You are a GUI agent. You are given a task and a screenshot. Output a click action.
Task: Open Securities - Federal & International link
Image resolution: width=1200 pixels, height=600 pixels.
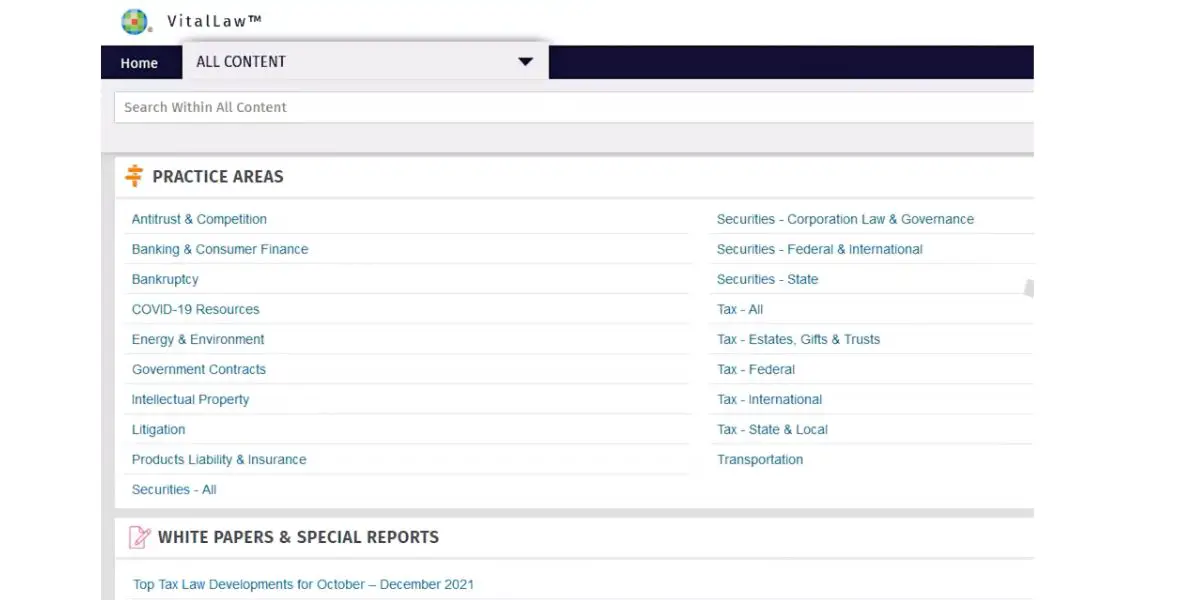click(x=820, y=249)
